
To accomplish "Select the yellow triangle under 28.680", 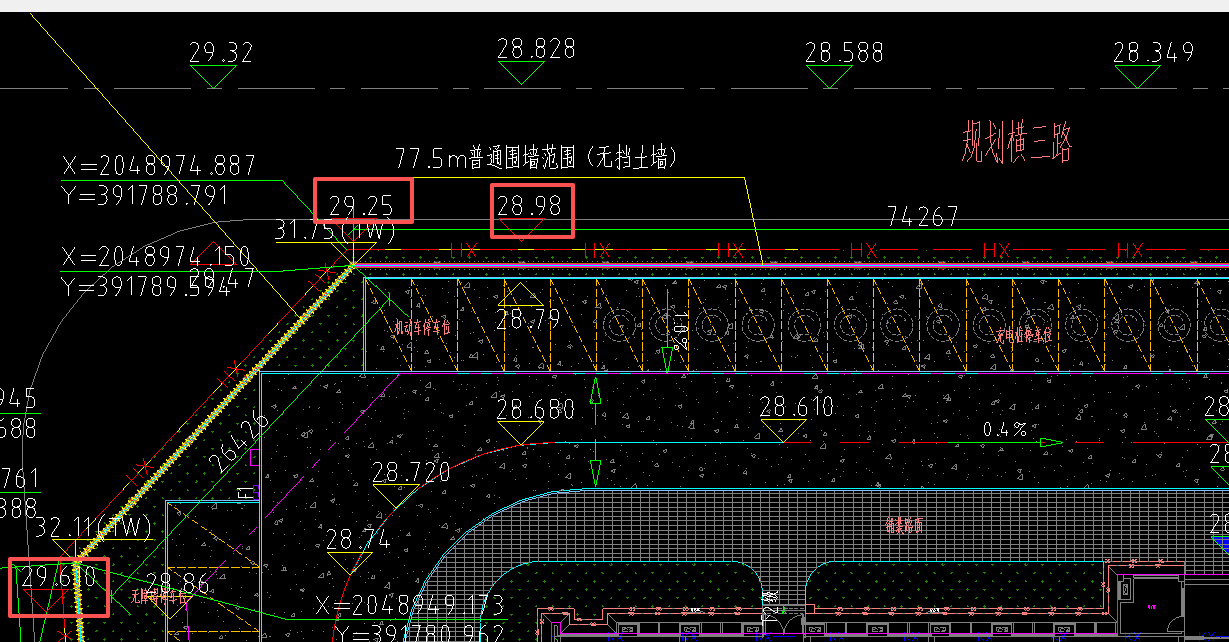I will click(520, 433).
